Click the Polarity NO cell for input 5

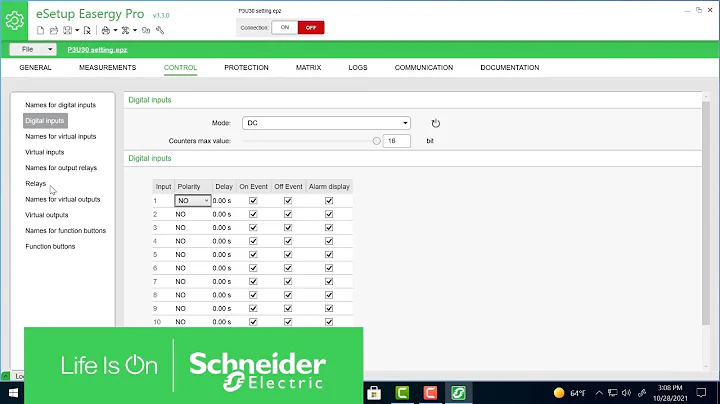tap(193, 255)
